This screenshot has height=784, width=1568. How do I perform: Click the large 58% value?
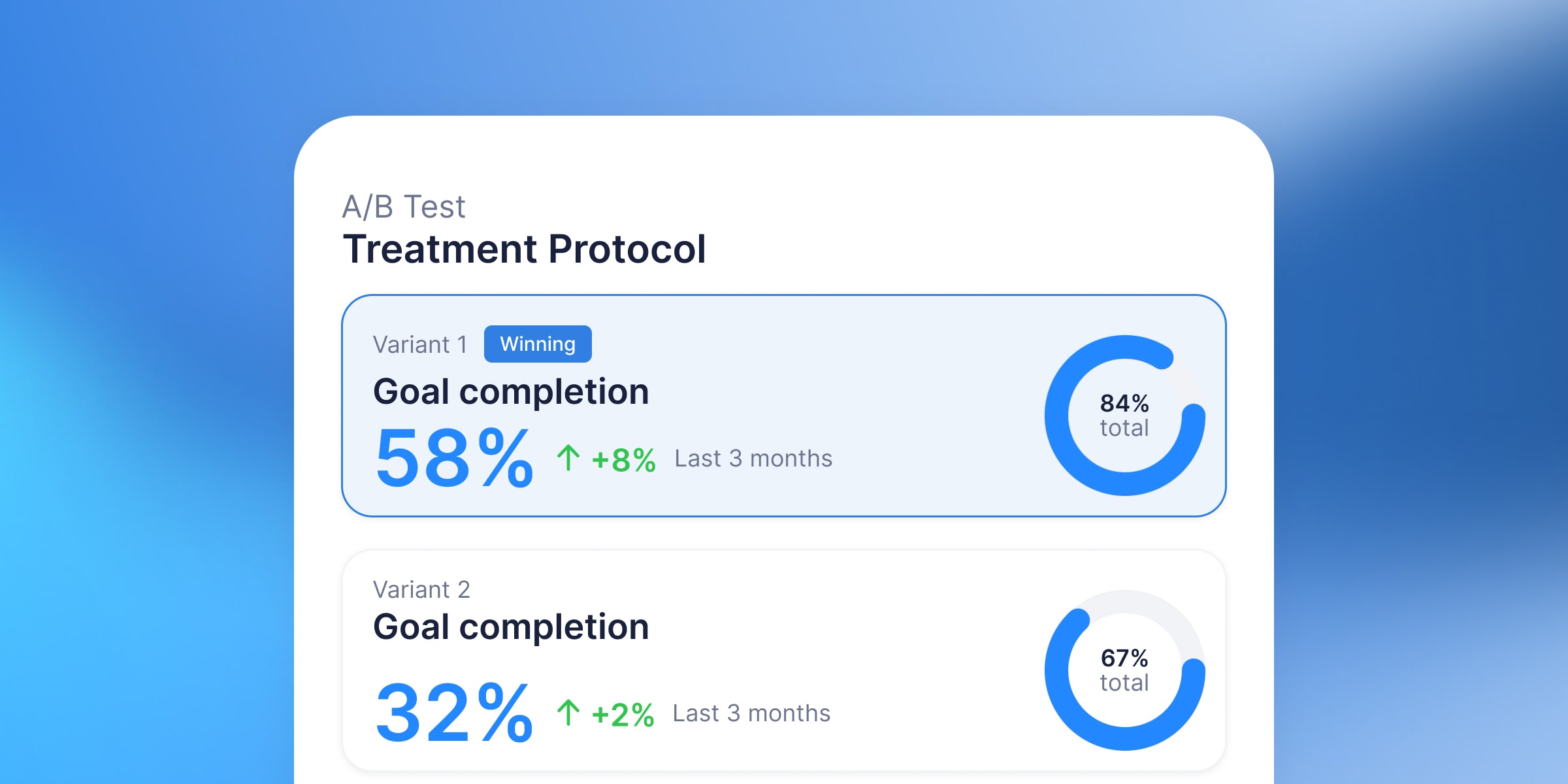(454, 458)
